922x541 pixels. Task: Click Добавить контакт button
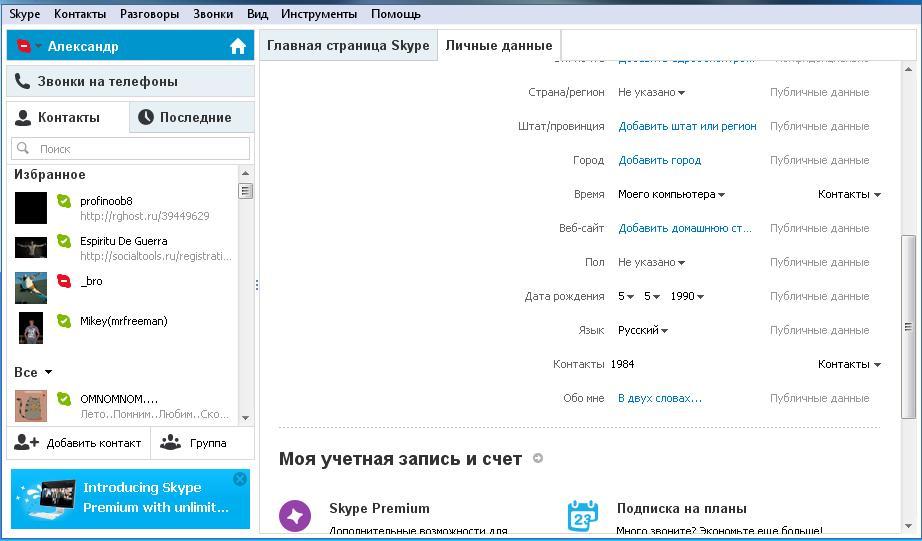point(78,443)
